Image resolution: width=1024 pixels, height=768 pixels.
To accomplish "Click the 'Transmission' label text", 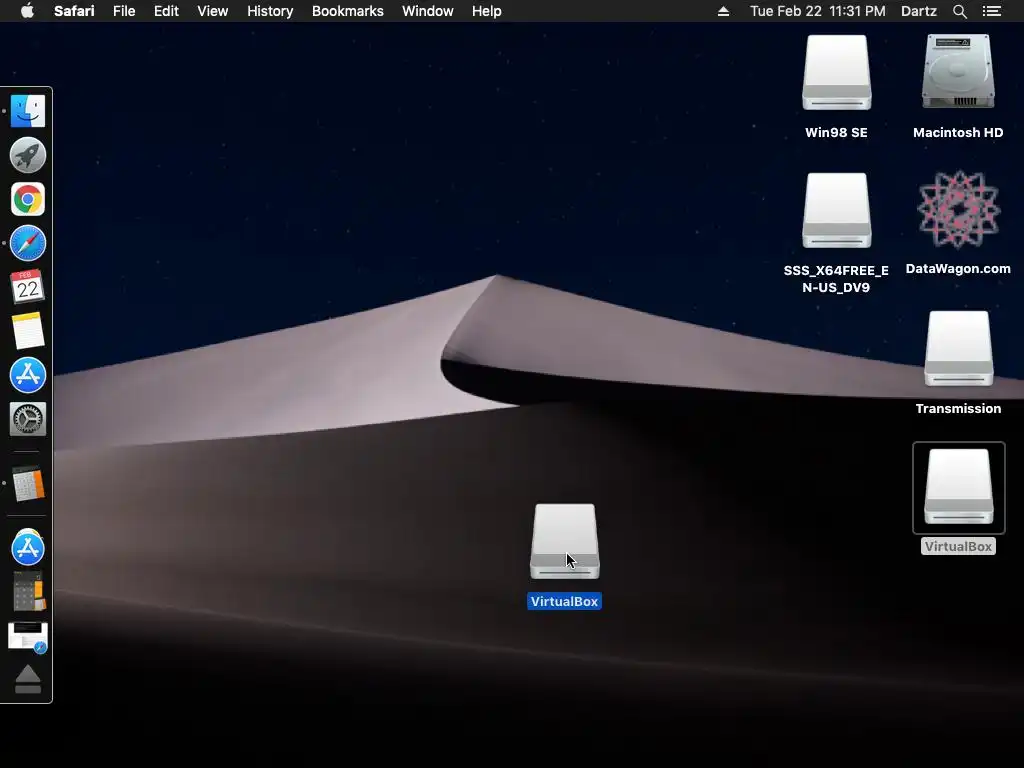I will (x=958, y=409).
